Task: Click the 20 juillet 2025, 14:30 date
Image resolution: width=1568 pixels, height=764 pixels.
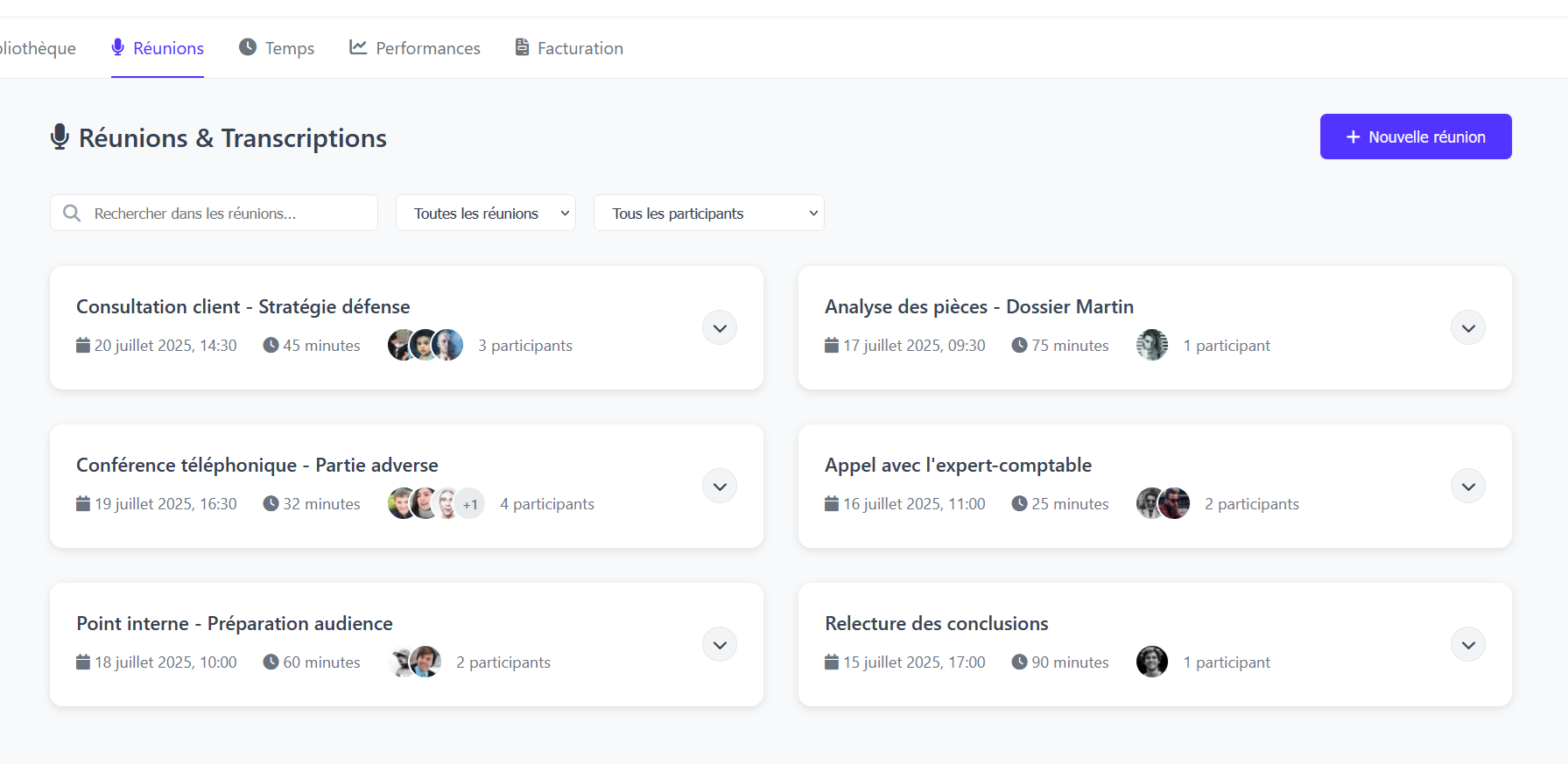Action: click(x=165, y=346)
